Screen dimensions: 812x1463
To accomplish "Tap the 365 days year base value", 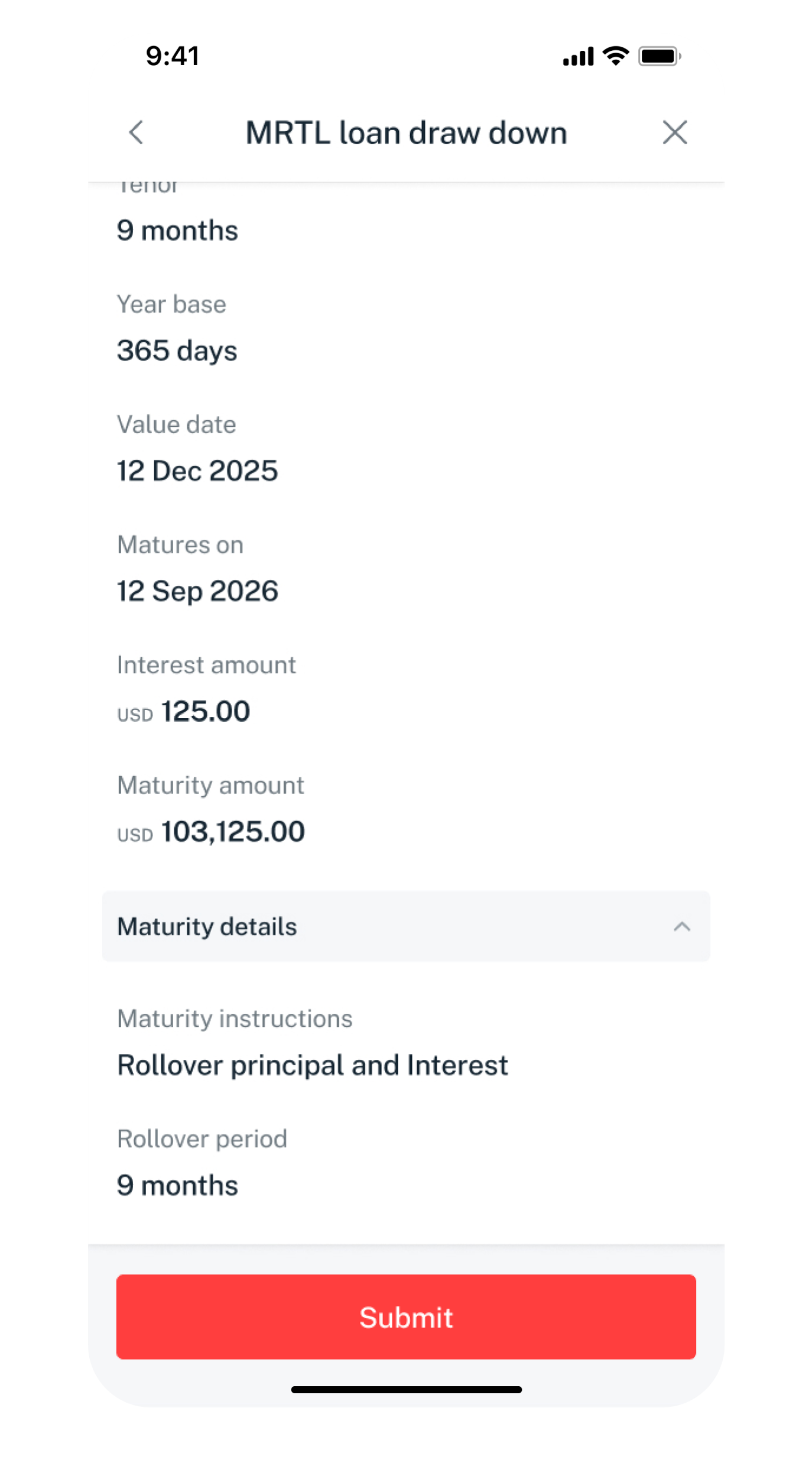I will (x=177, y=351).
